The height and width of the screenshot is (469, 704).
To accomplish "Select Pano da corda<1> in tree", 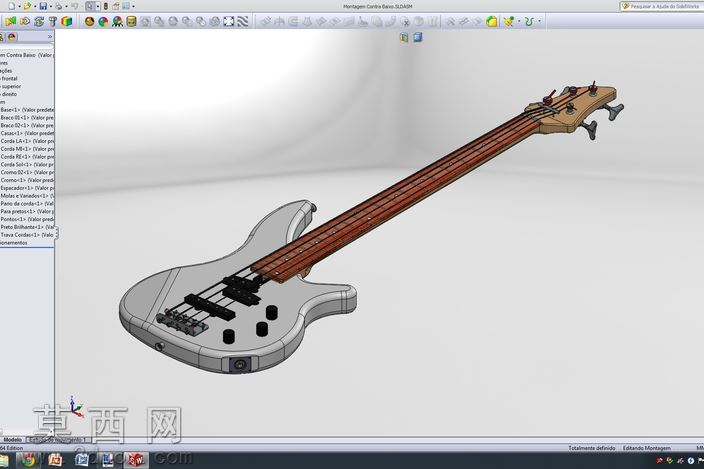I will (27, 203).
